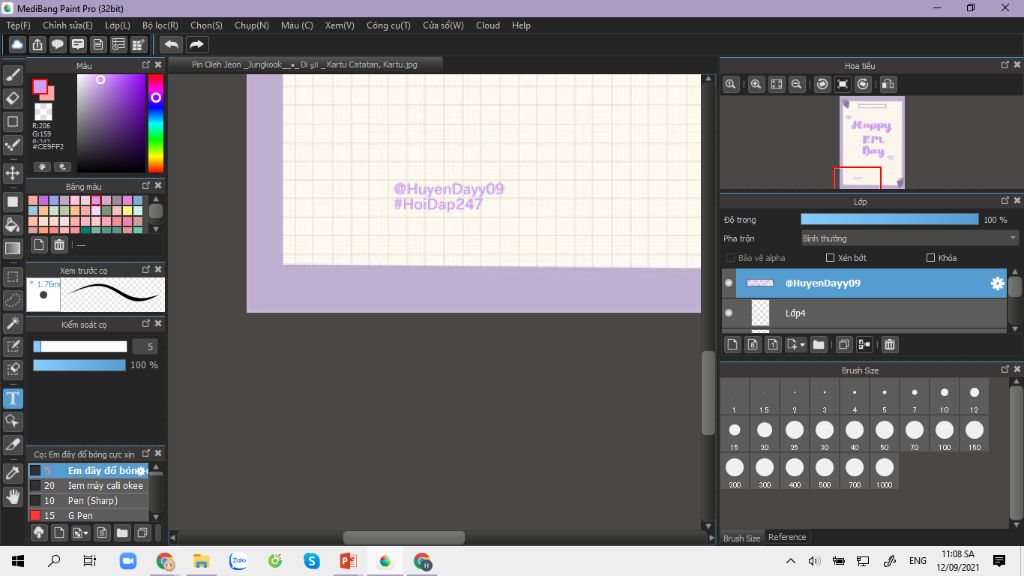
Task: Choose the Iem mày calli okee brush
Action: 88,486
